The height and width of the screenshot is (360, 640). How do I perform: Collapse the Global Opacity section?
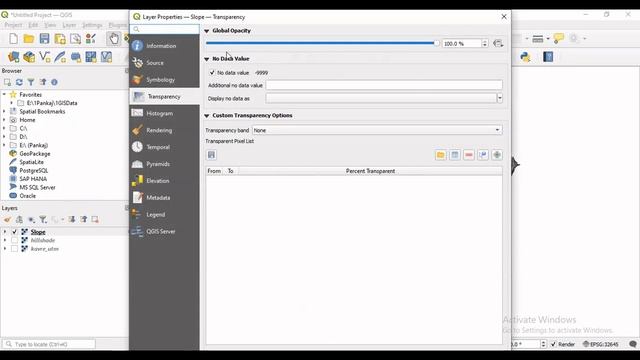pyautogui.click(x=207, y=31)
